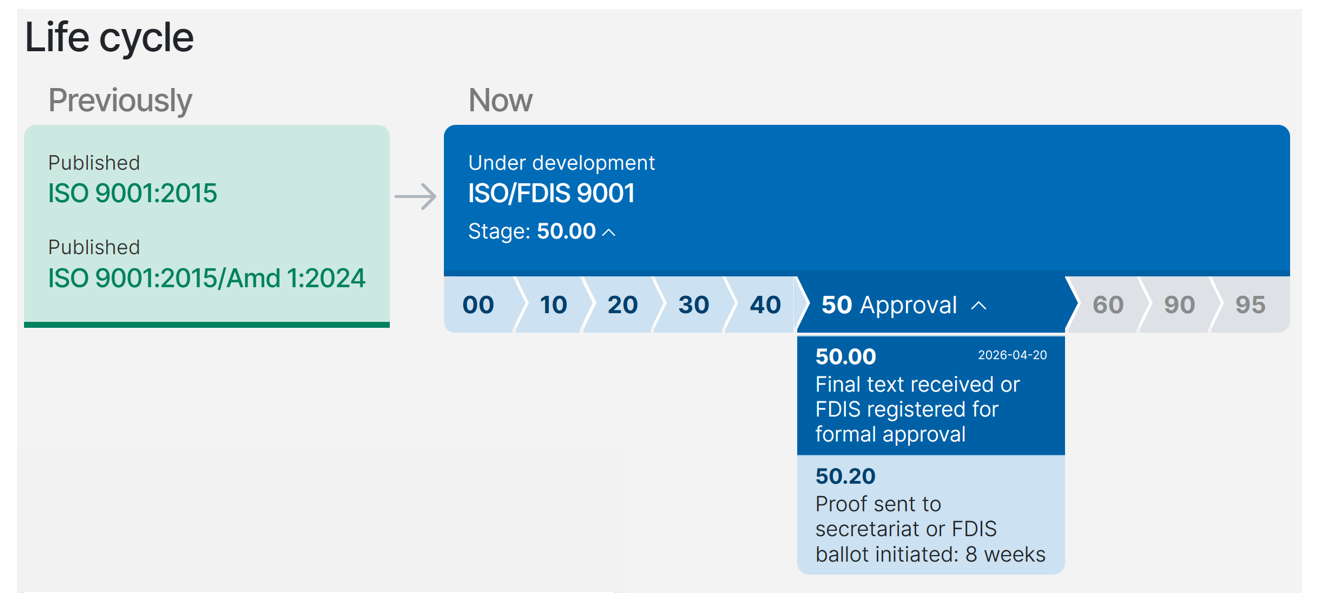Expand details of substage 50.20

(x=930, y=515)
